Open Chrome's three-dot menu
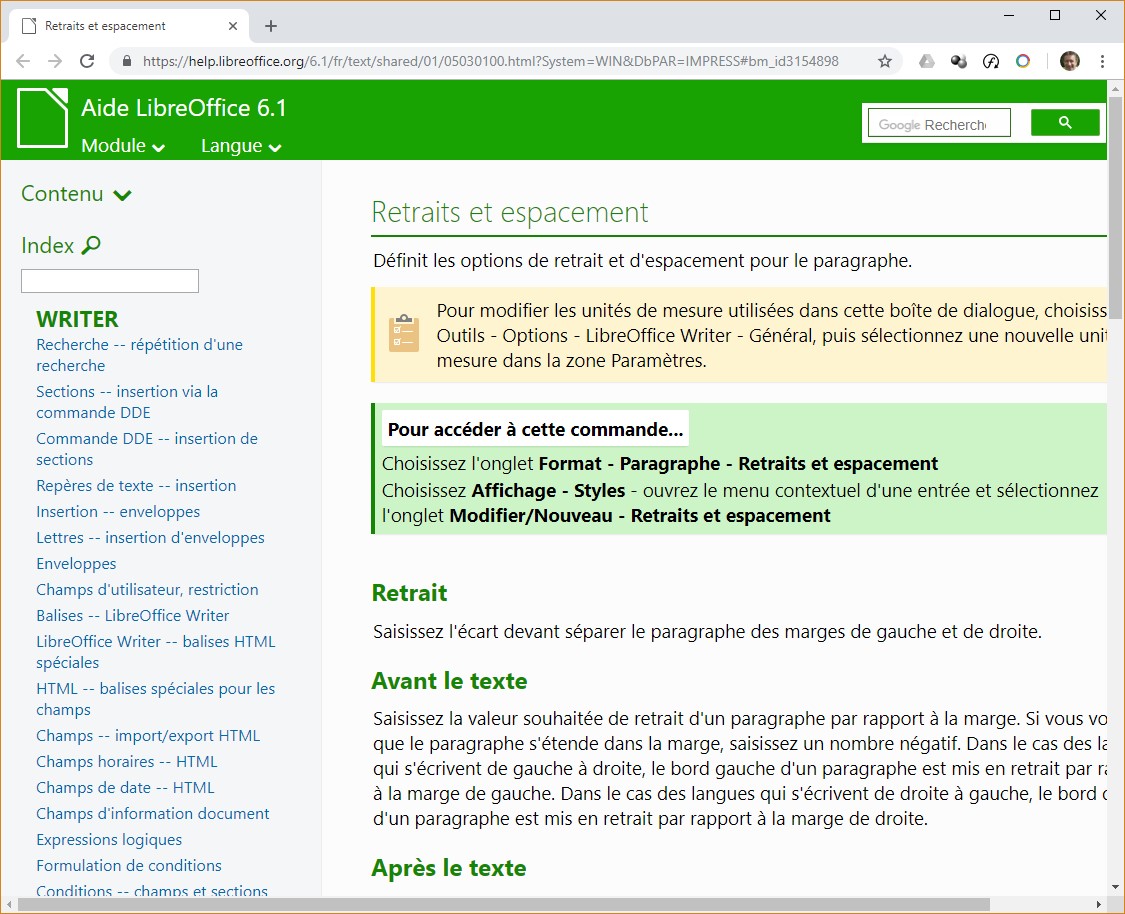This screenshot has width=1125, height=914. click(1102, 61)
